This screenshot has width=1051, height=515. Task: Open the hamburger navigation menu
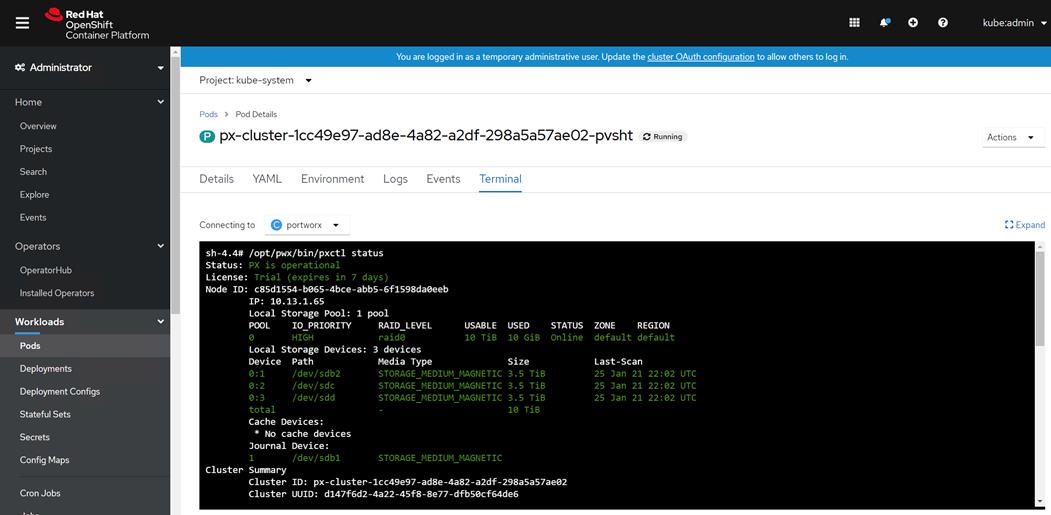[x=22, y=23]
